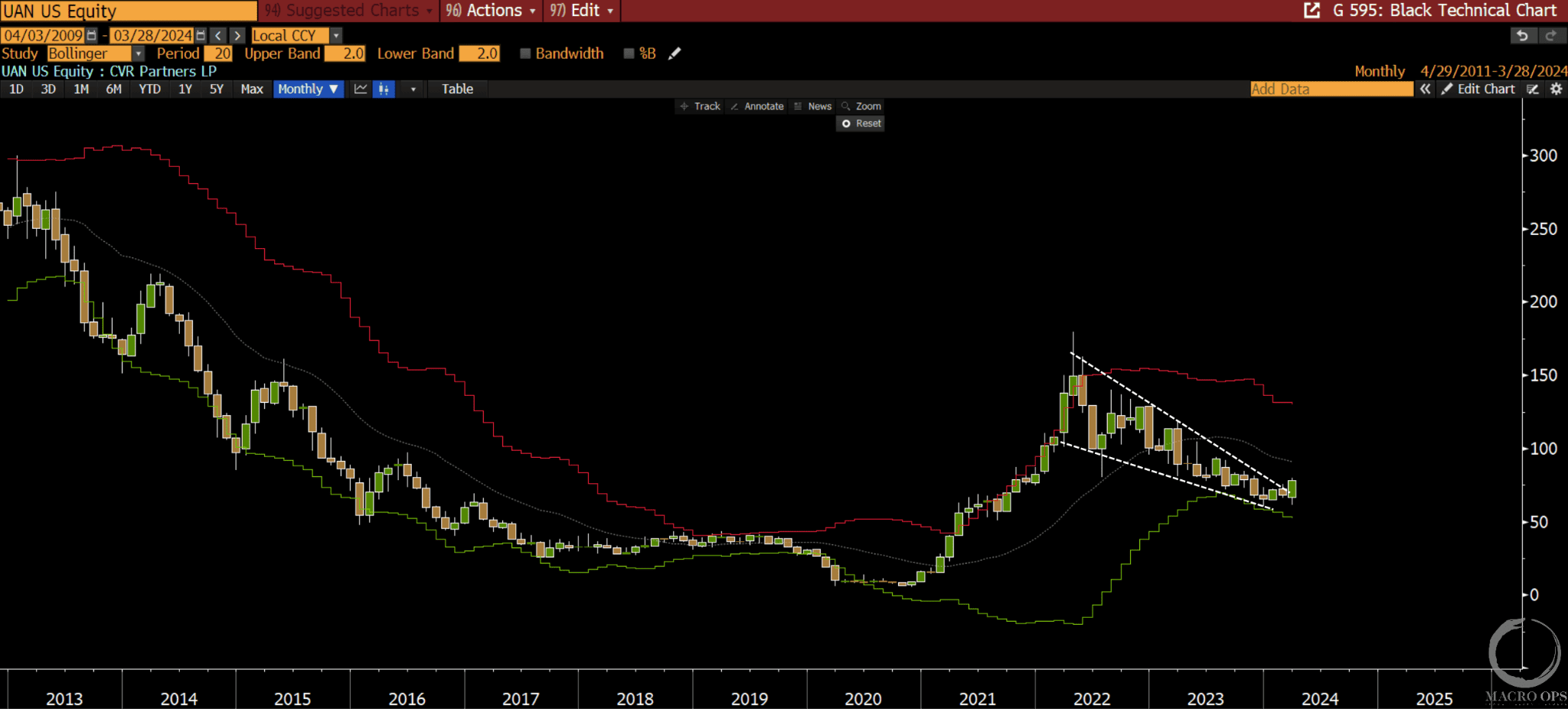The image size is (1568, 709).
Task: Open the chart style dropdown arrow
Action: [413, 89]
